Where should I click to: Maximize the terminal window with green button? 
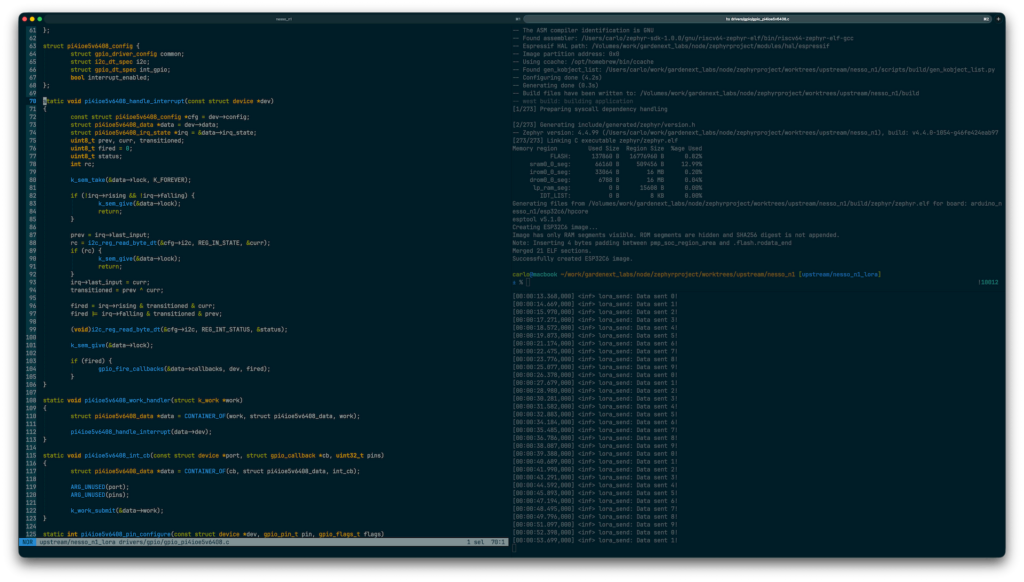click(x=40, y=19)
